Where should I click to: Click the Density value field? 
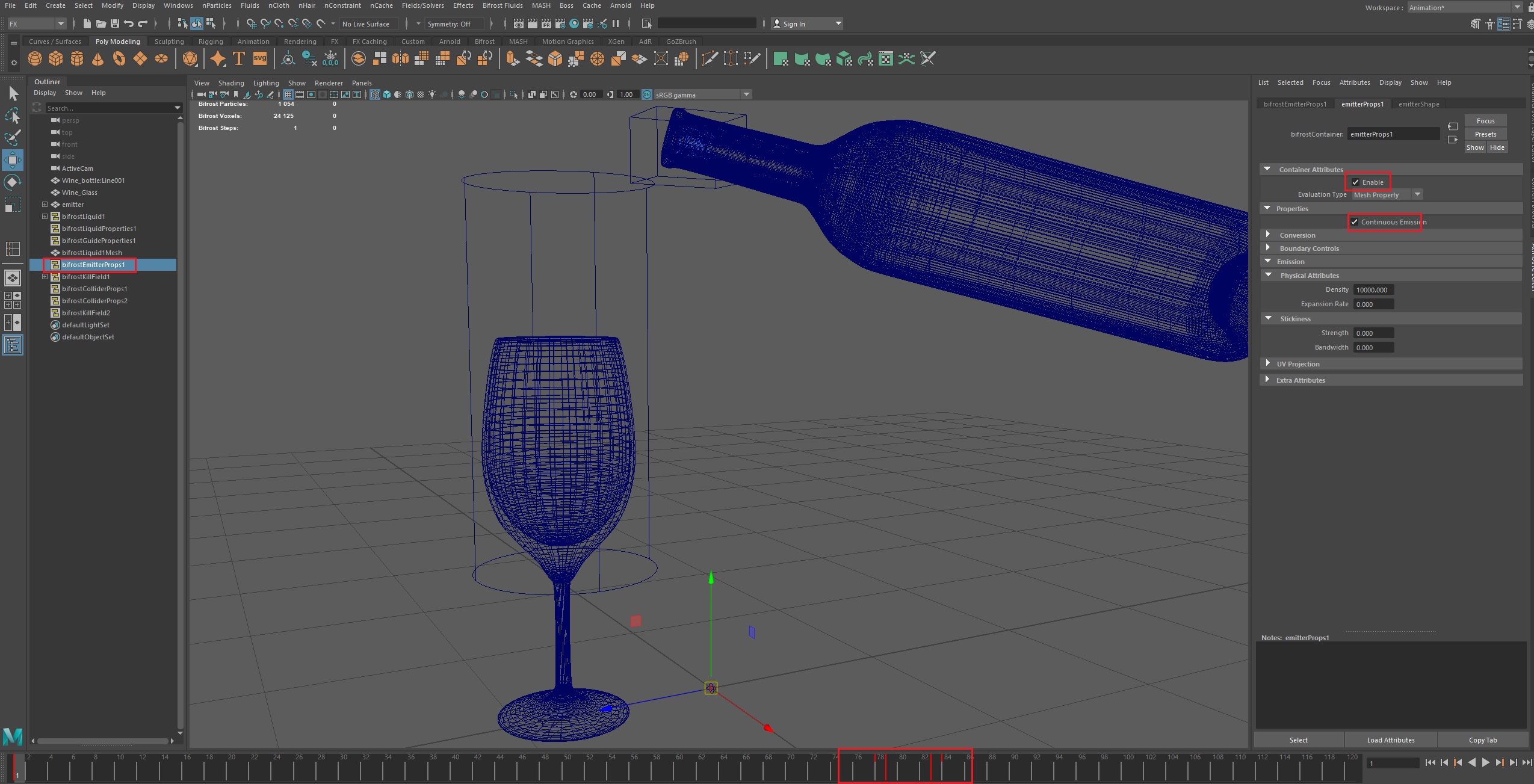[1373, 290]
